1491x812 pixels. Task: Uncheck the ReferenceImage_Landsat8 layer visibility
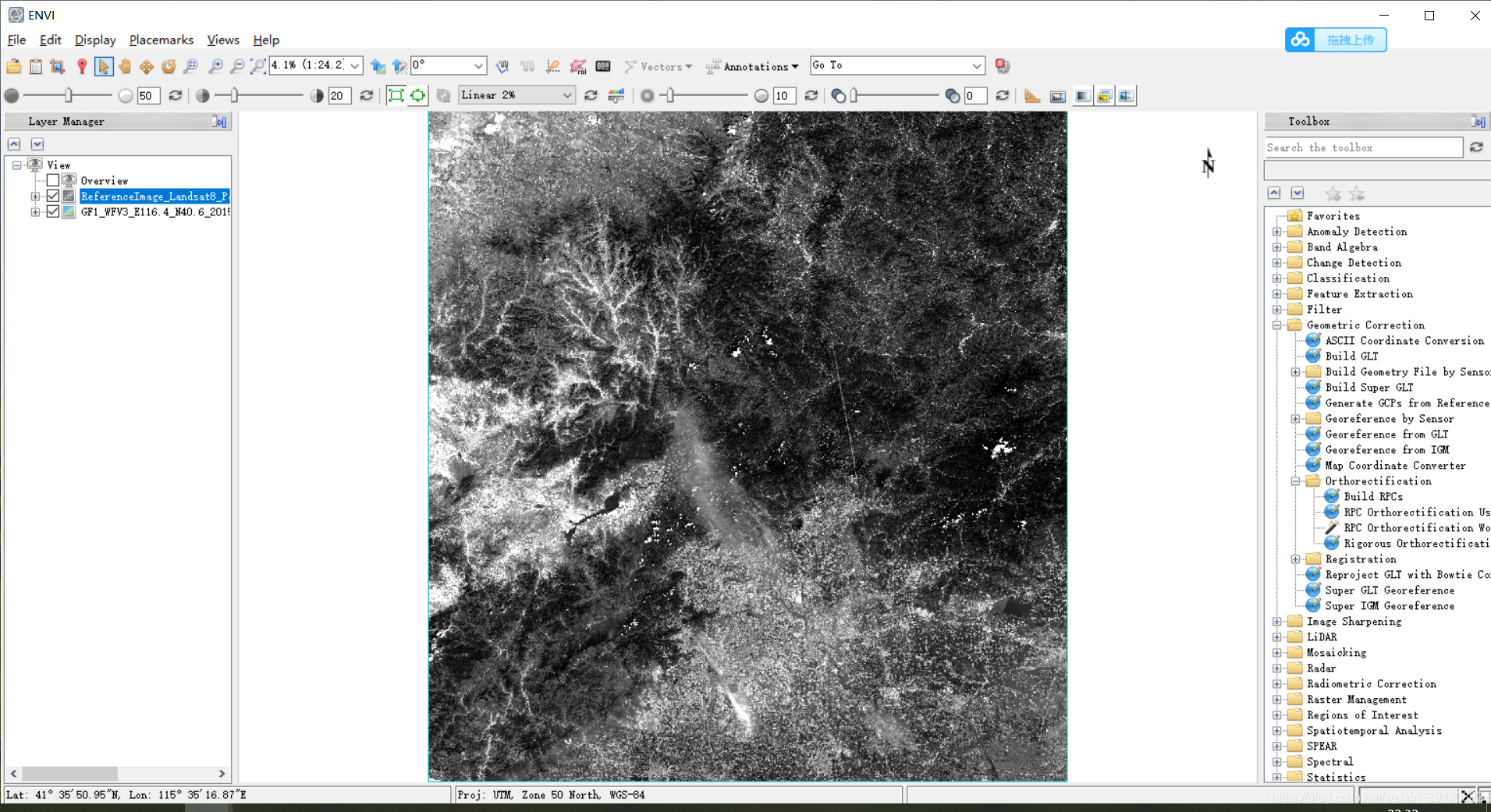click(53, 196)
